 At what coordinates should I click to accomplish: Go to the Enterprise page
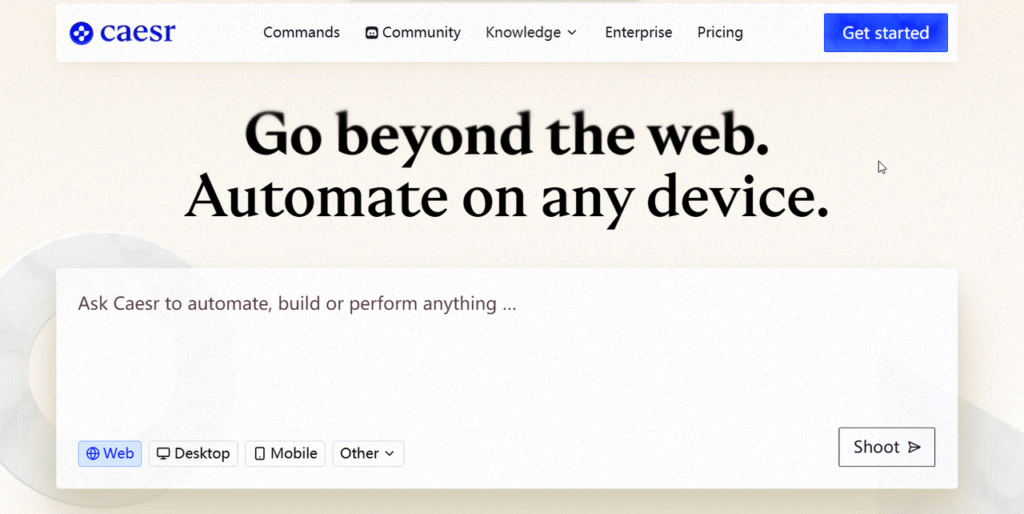[638, 33]
